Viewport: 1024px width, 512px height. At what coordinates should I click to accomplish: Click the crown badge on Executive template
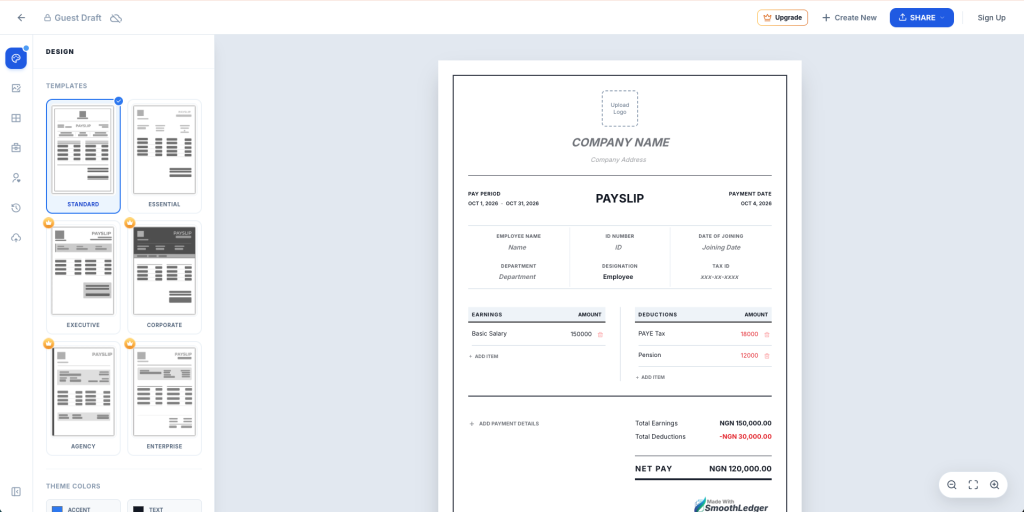48,223
